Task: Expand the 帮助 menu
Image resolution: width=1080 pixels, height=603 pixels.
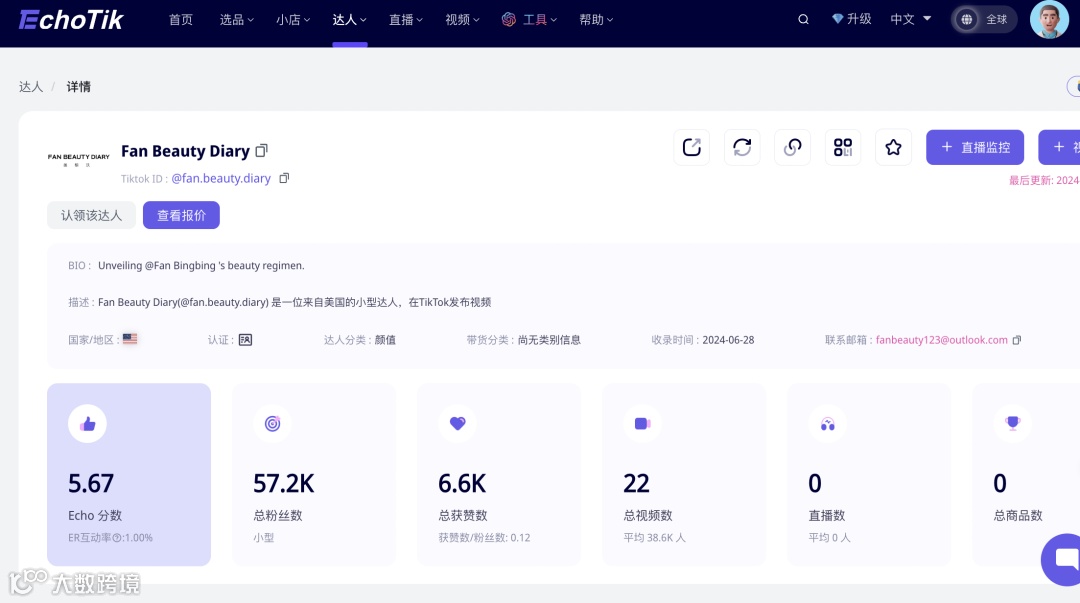Action: (x=596, y=20)
